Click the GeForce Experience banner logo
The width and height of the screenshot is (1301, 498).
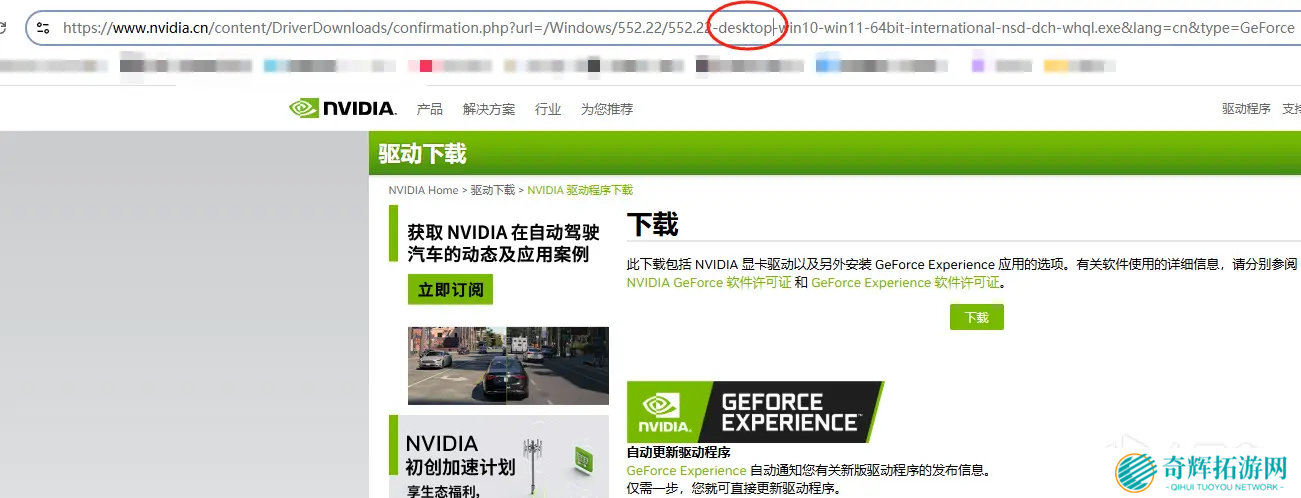point(755,412)
